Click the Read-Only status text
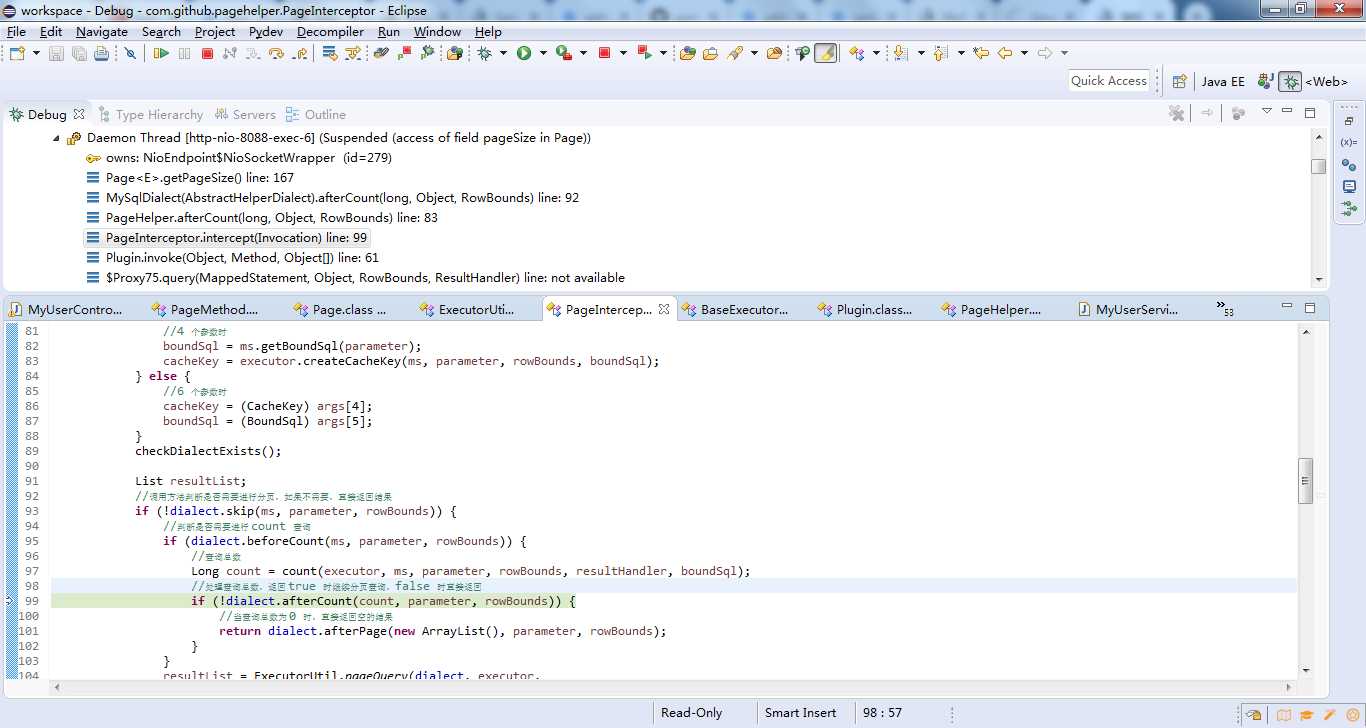Viewport: 1366px width, 728px height. pyautogui.click(x=691, y=713)
